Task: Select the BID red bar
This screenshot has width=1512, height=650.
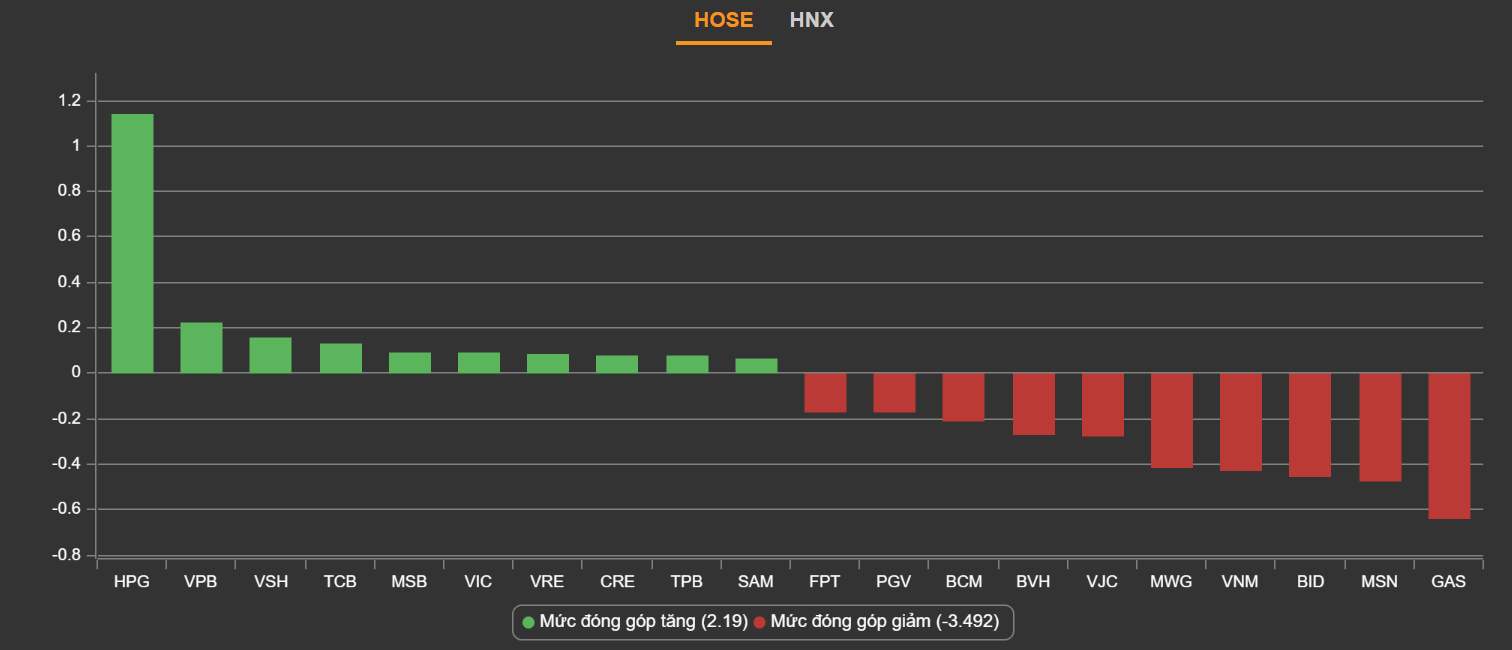Action: pos(1309,425)
